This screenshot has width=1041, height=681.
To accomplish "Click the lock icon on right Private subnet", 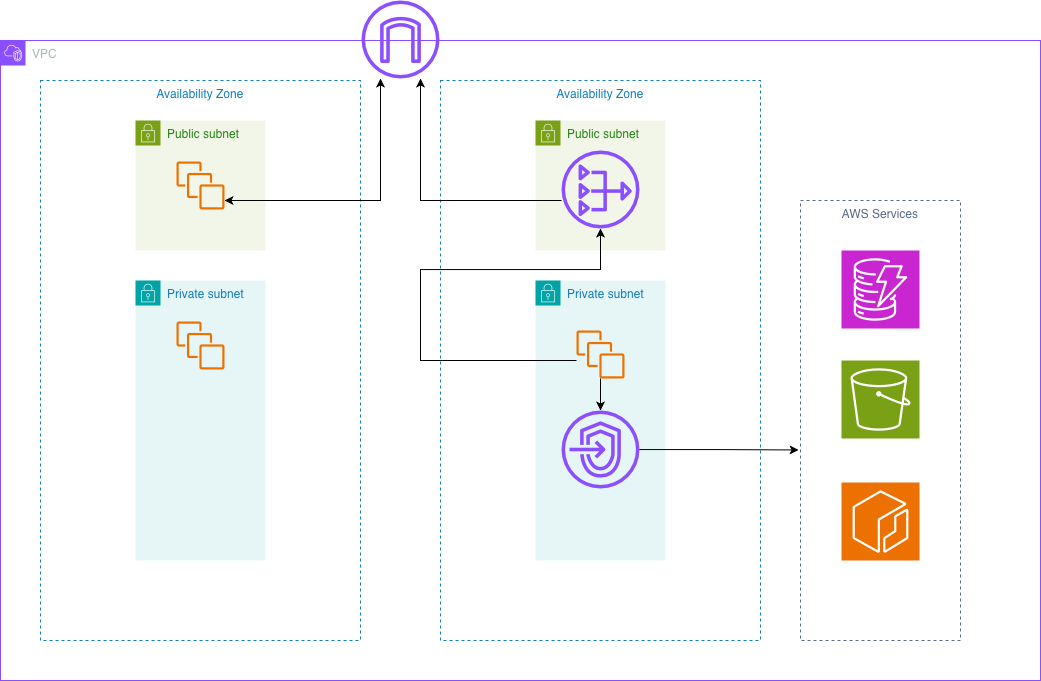I will [x=548, y=293].
